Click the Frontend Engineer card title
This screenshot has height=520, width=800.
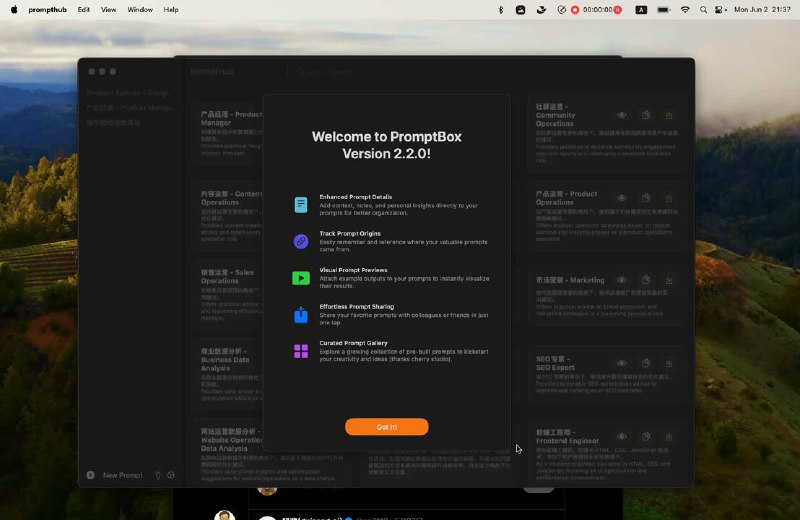point(567,436)
